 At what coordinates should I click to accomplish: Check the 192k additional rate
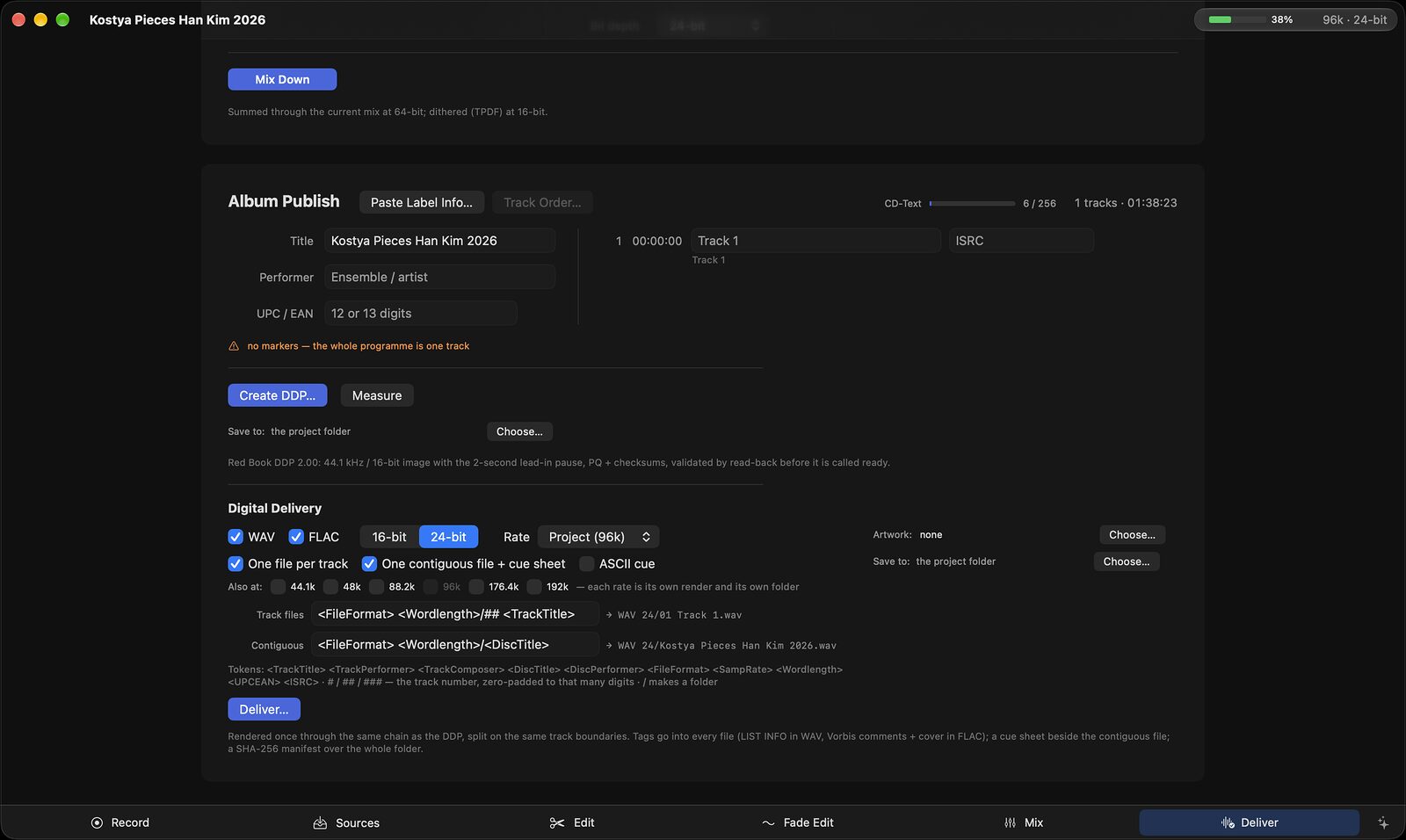coord(534,587)
